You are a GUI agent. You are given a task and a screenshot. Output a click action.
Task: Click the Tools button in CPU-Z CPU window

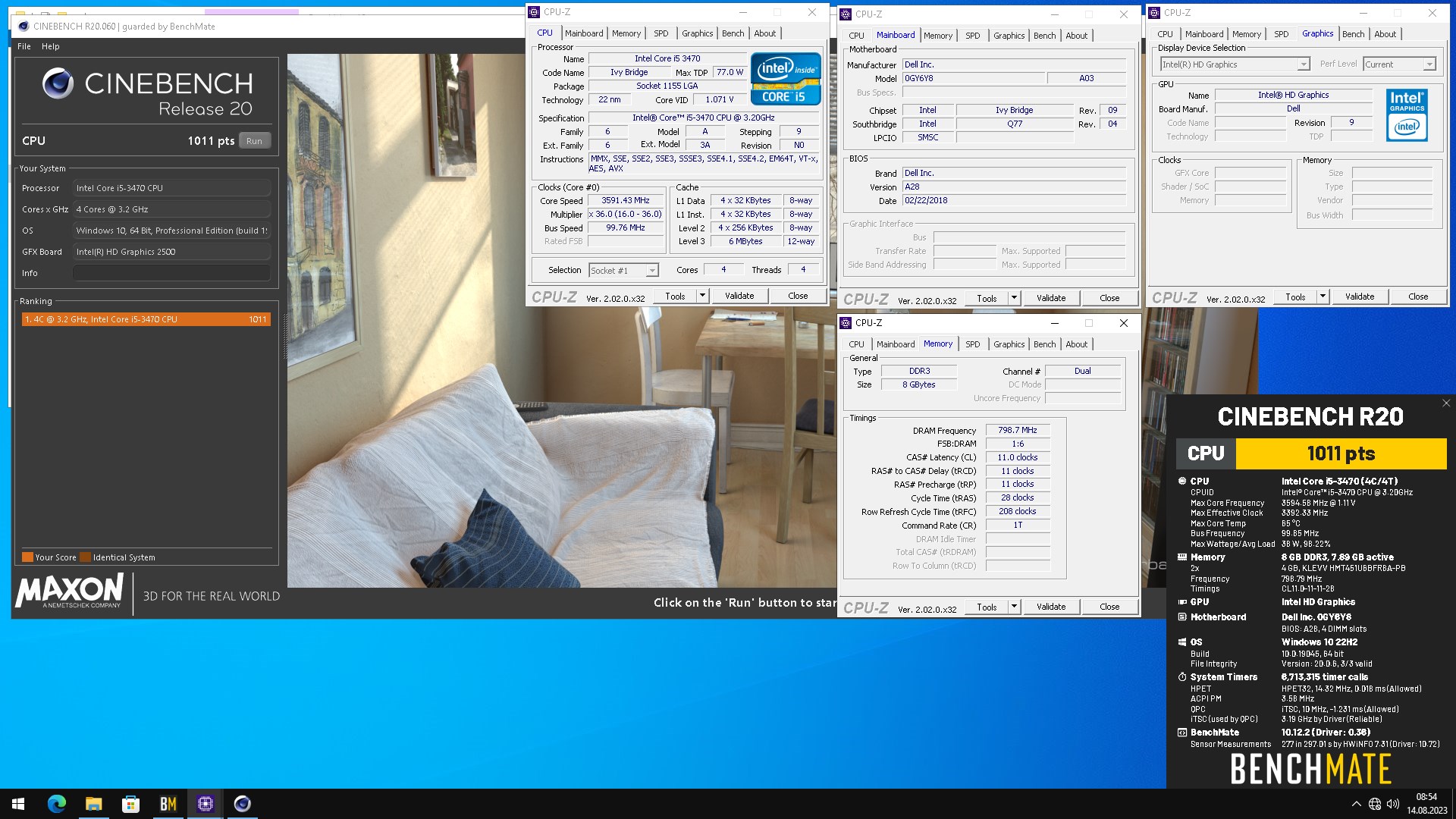(x=675, y=296)
